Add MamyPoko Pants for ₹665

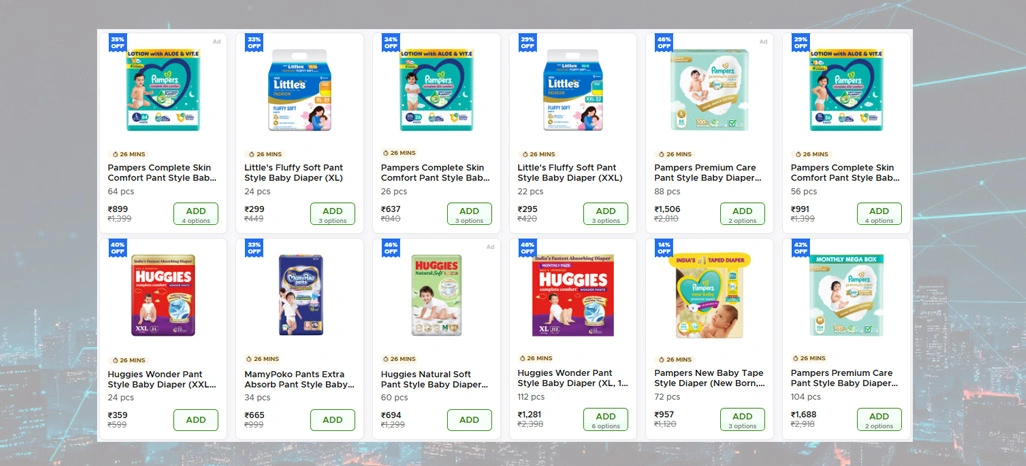(x=332, y=420)
